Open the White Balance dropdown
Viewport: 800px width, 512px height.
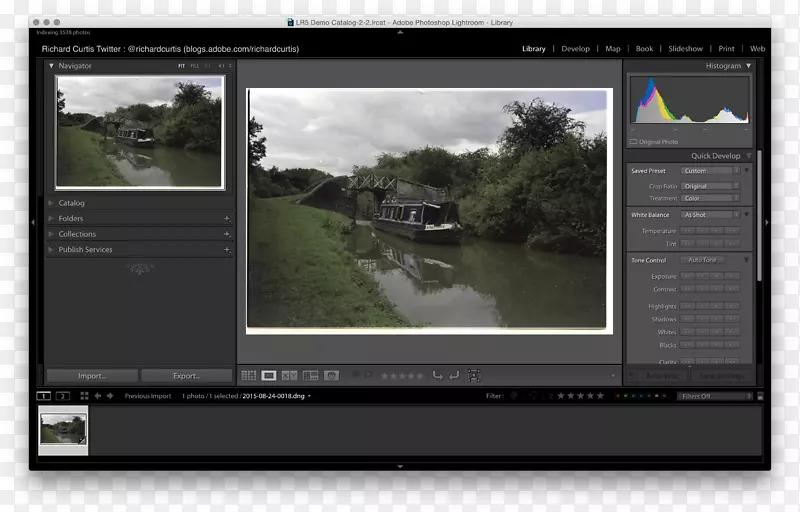tap(711, 215)
